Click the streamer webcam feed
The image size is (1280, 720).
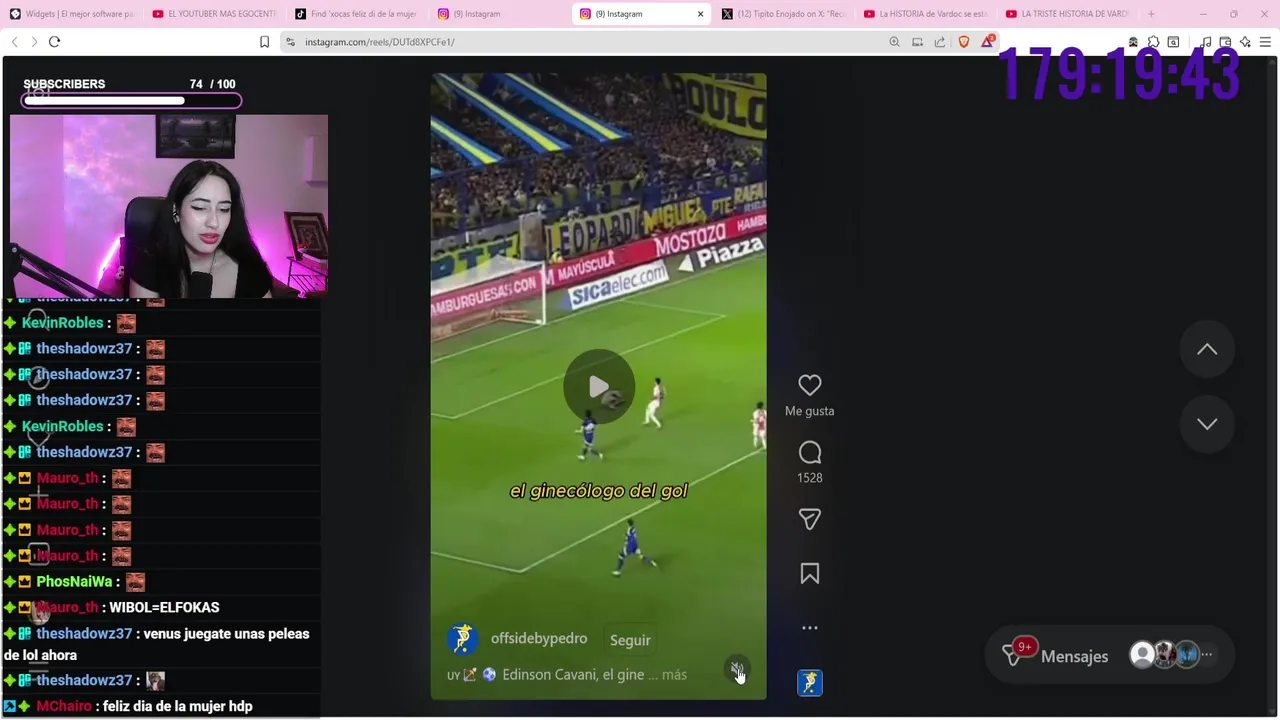169,206
